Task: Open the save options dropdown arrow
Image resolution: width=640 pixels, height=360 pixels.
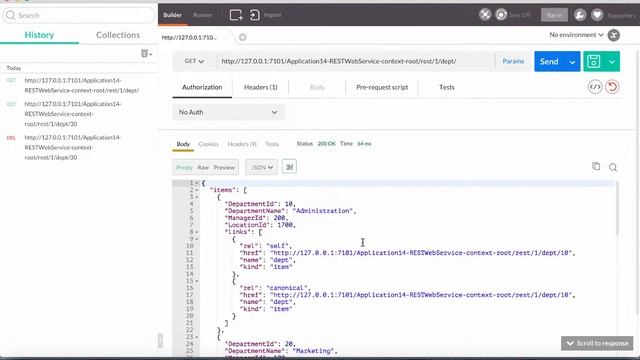Action: click(612, 62)
